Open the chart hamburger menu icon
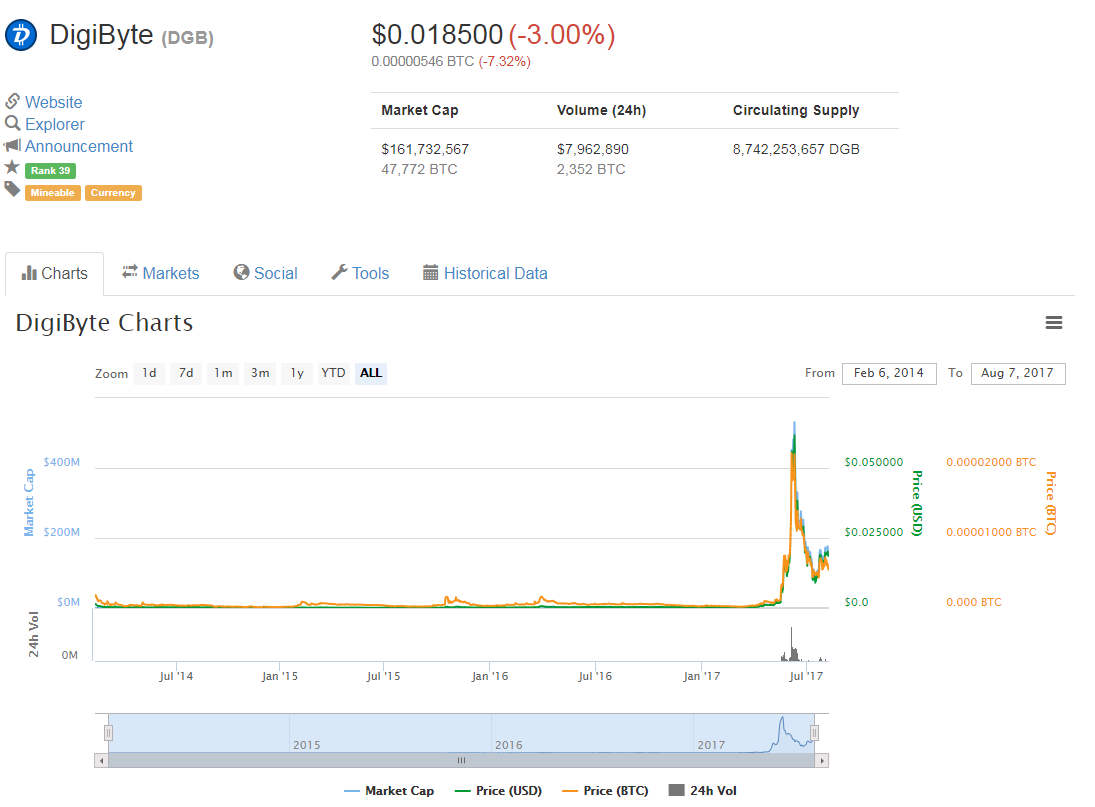Image resolution: width=1095 pixels, height=807 pixels. pyautogui.click(x=1054, y=323)
